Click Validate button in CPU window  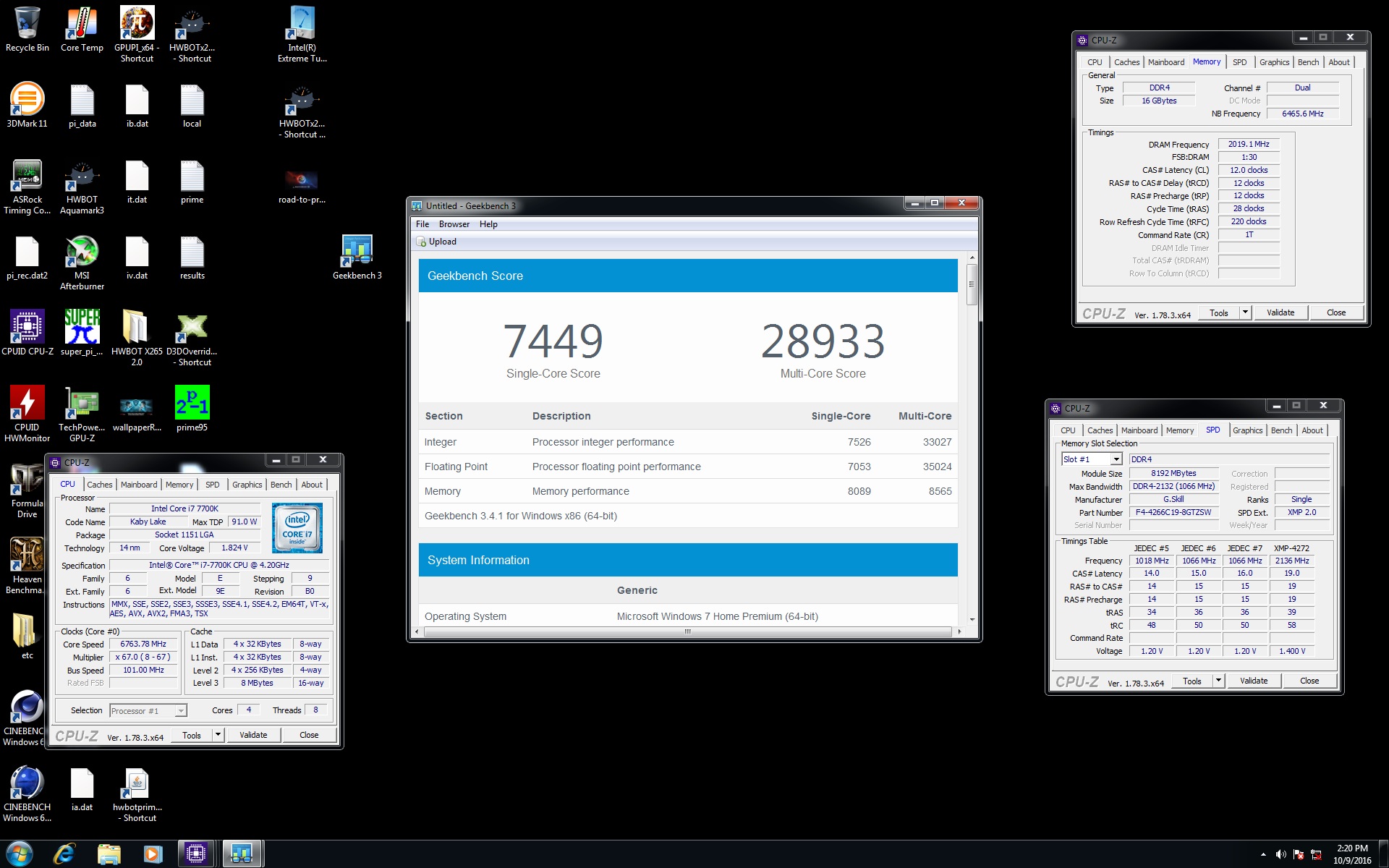click(253, 735)
